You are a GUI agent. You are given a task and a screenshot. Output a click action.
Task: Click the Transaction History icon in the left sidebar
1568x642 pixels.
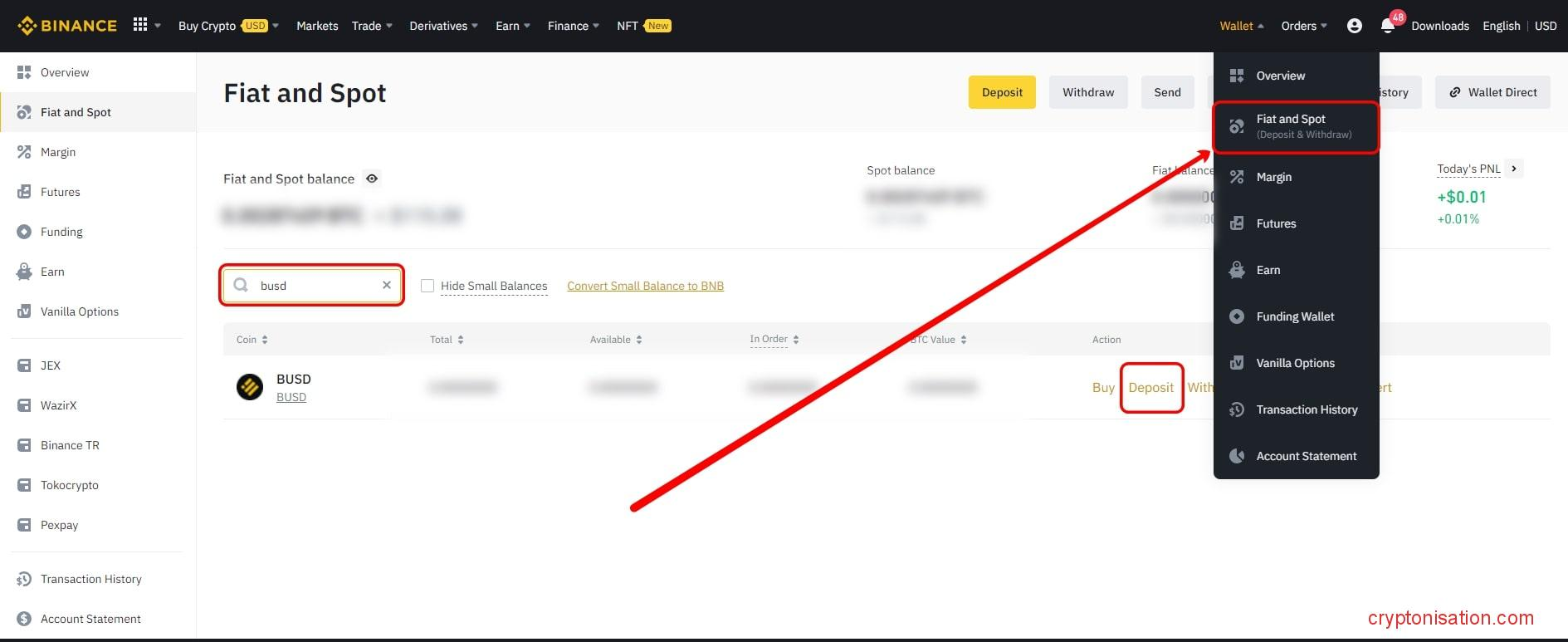(x=24, y=579)
